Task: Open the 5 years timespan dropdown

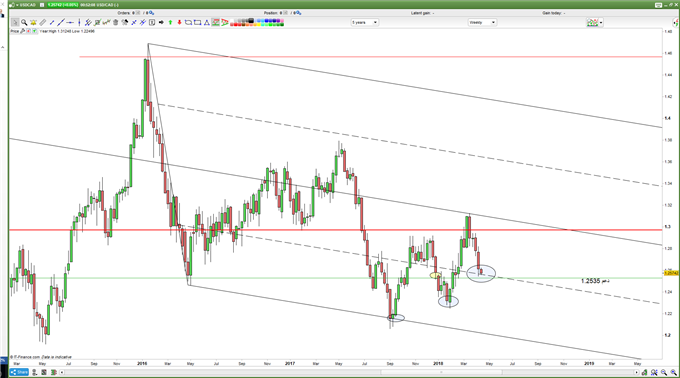Action: point(365,22)
